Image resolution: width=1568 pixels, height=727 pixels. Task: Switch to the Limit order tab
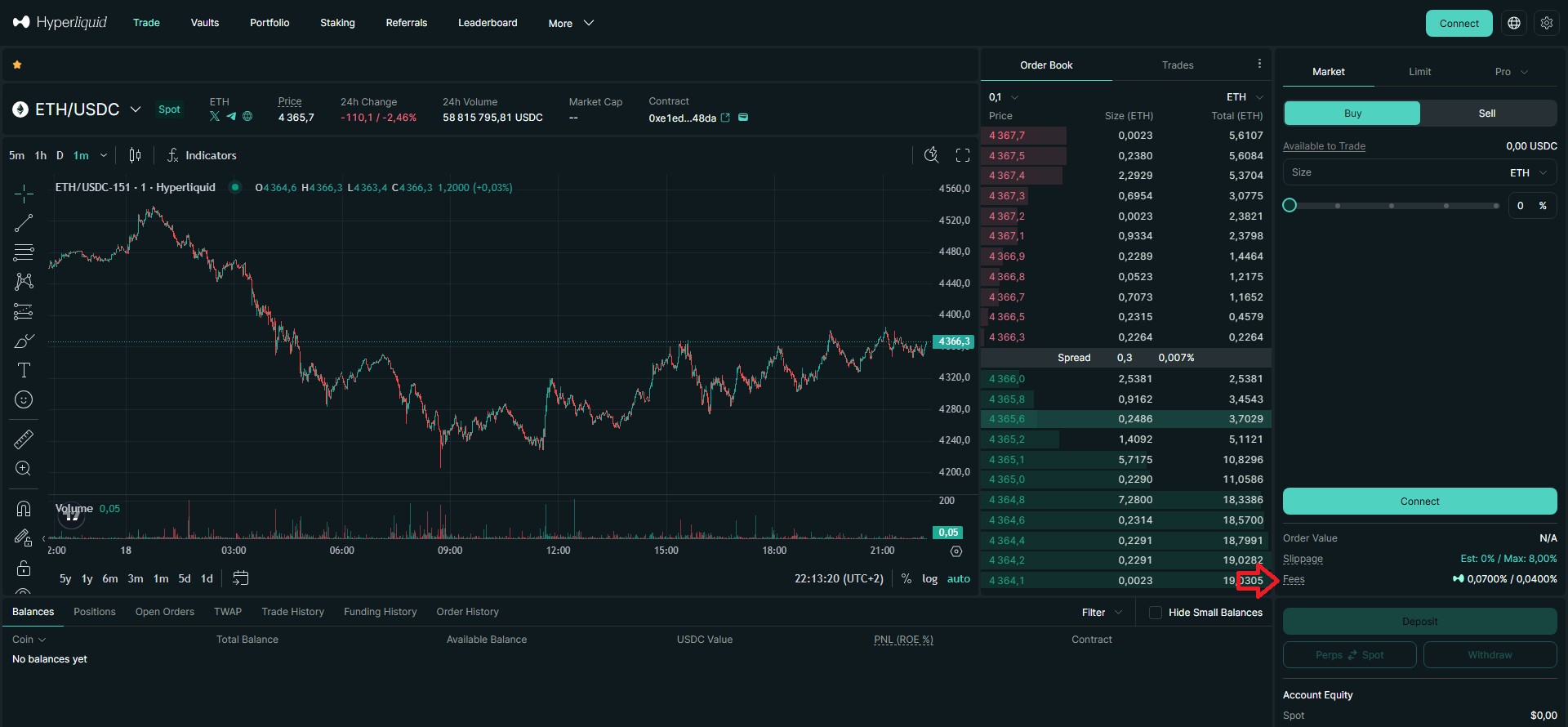[1419, 72]
